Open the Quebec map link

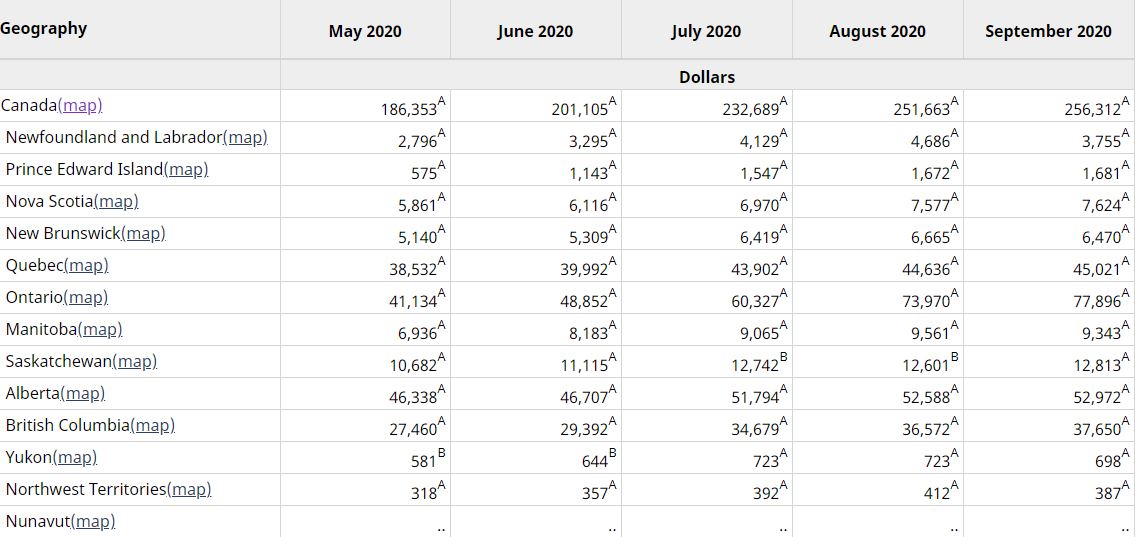(86, 265)
